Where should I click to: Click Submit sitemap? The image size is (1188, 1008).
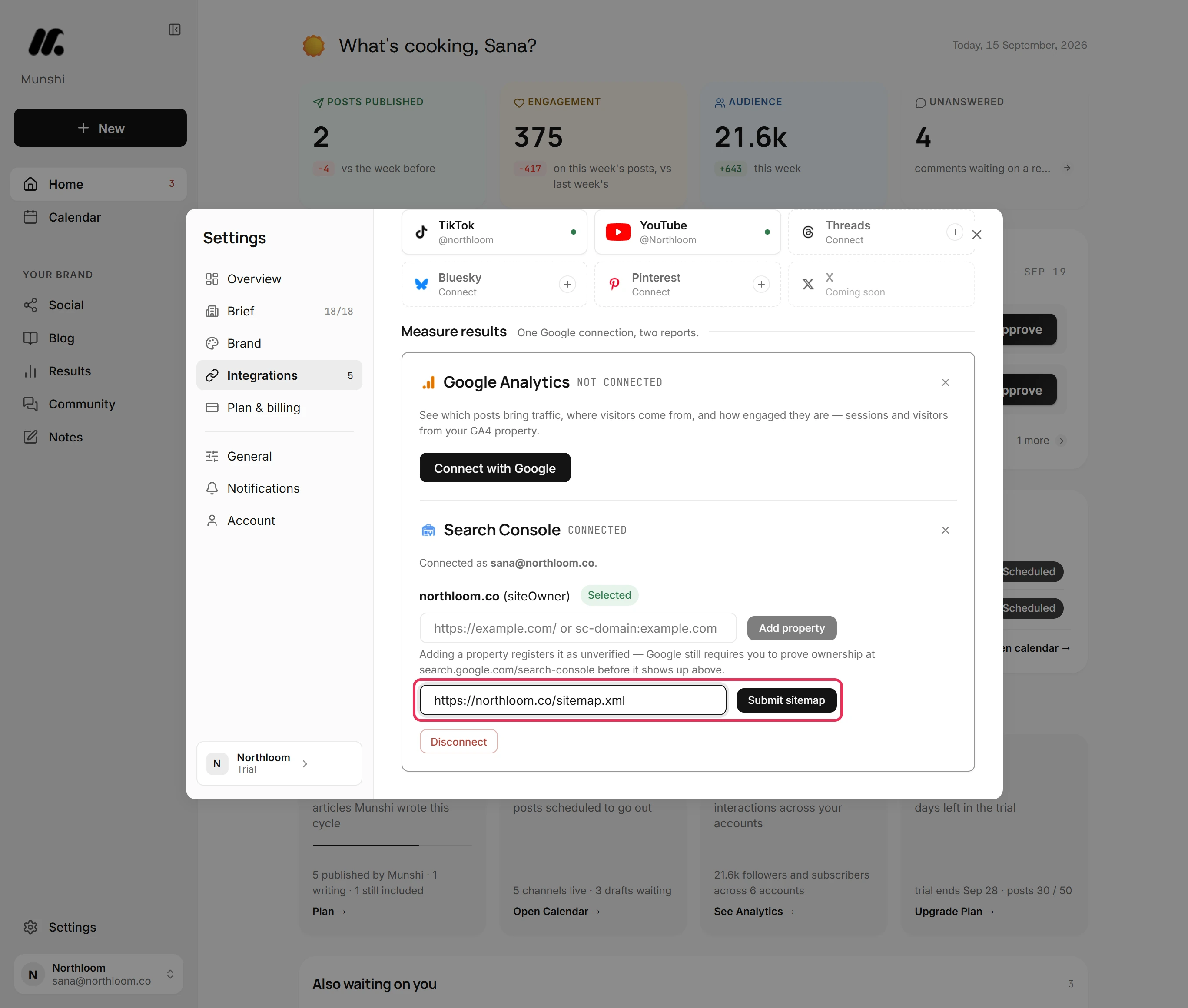click(x=786, y=700)
